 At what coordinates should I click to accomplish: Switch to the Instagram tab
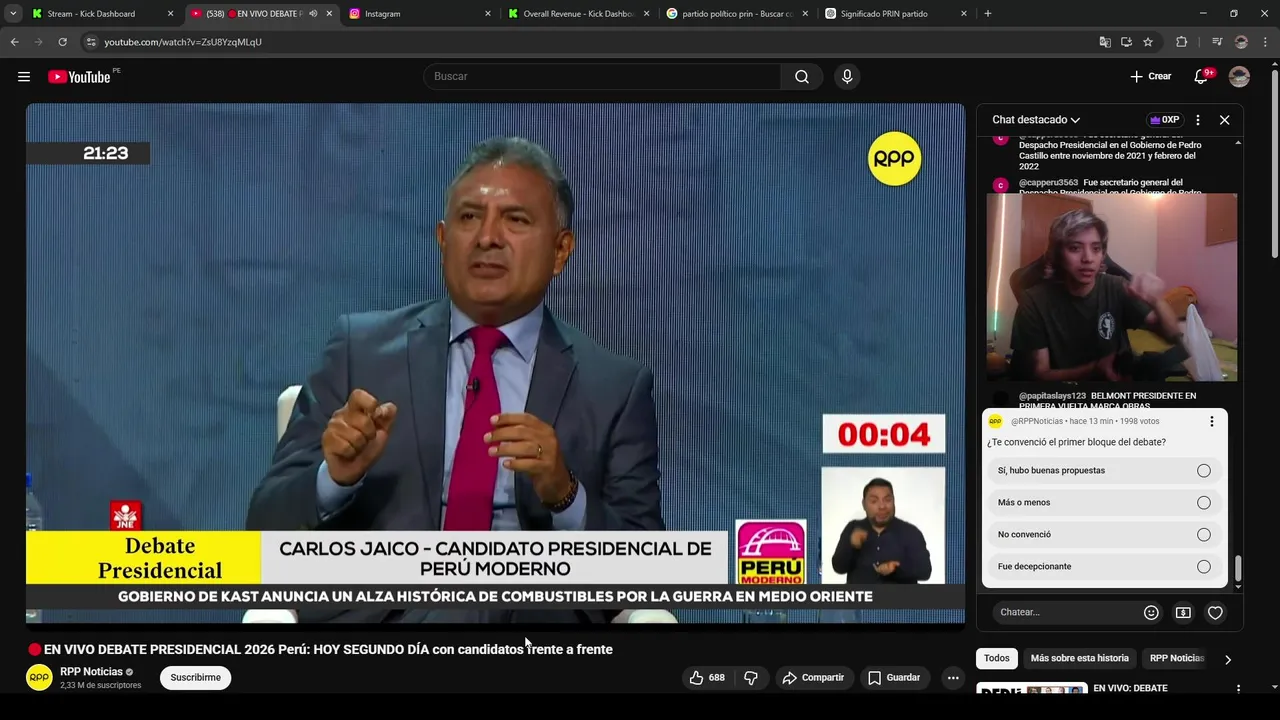pos(418,14)
